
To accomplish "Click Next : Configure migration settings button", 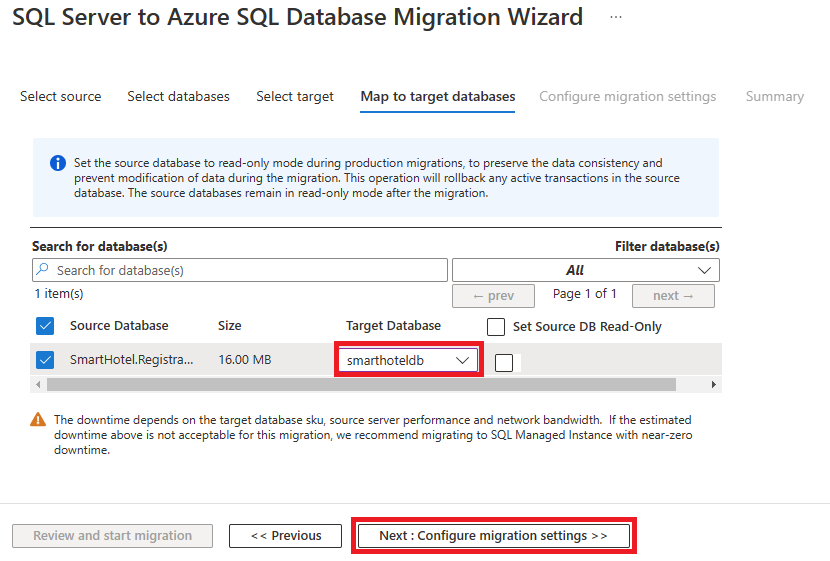I will coord(493,536).
